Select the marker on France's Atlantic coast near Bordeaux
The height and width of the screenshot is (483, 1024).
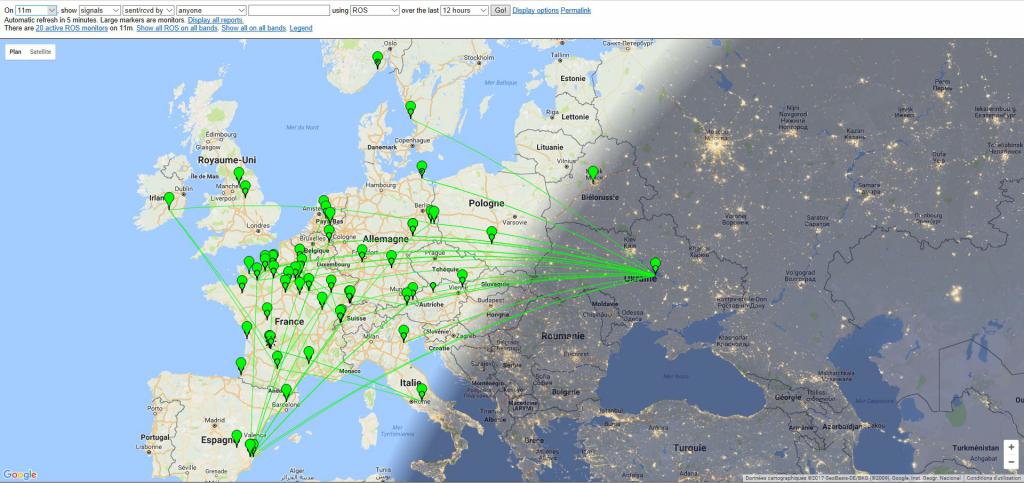[247, 328]
